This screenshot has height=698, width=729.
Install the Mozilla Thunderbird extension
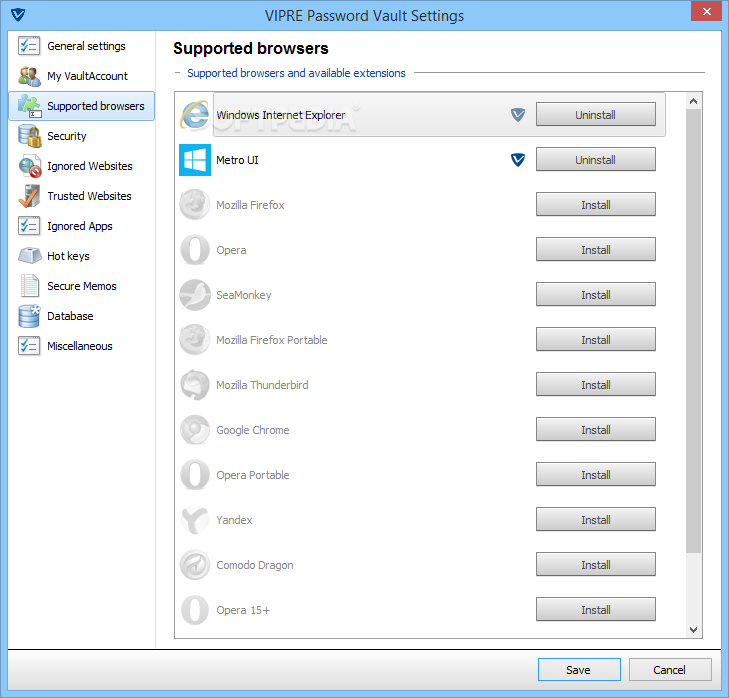pyautogui.click(x=596, y=385)
